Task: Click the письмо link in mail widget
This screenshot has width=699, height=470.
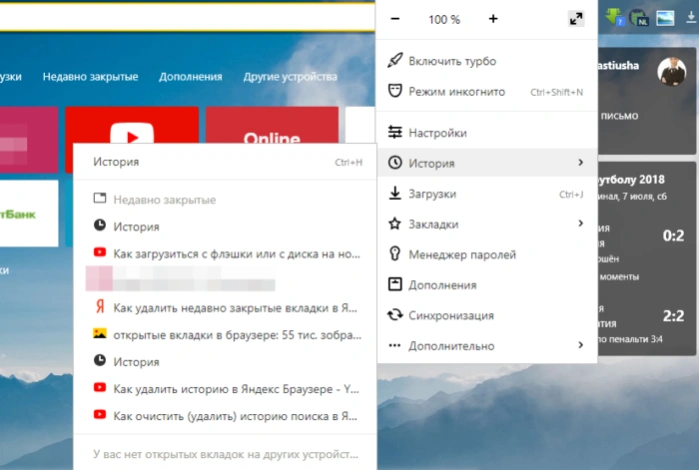Action: click(x=619, y=116)
